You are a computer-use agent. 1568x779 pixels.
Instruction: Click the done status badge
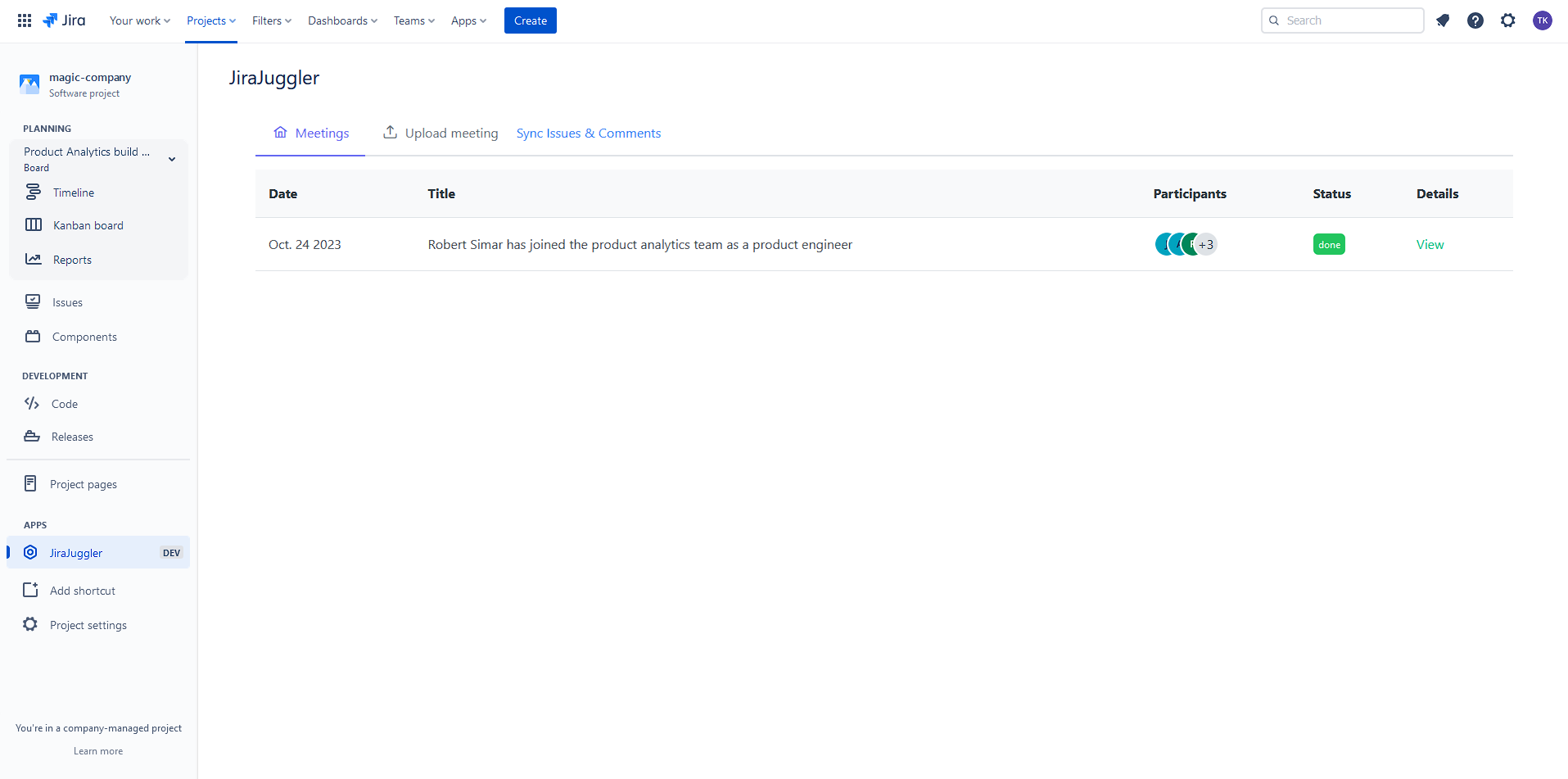[1329, 244]
